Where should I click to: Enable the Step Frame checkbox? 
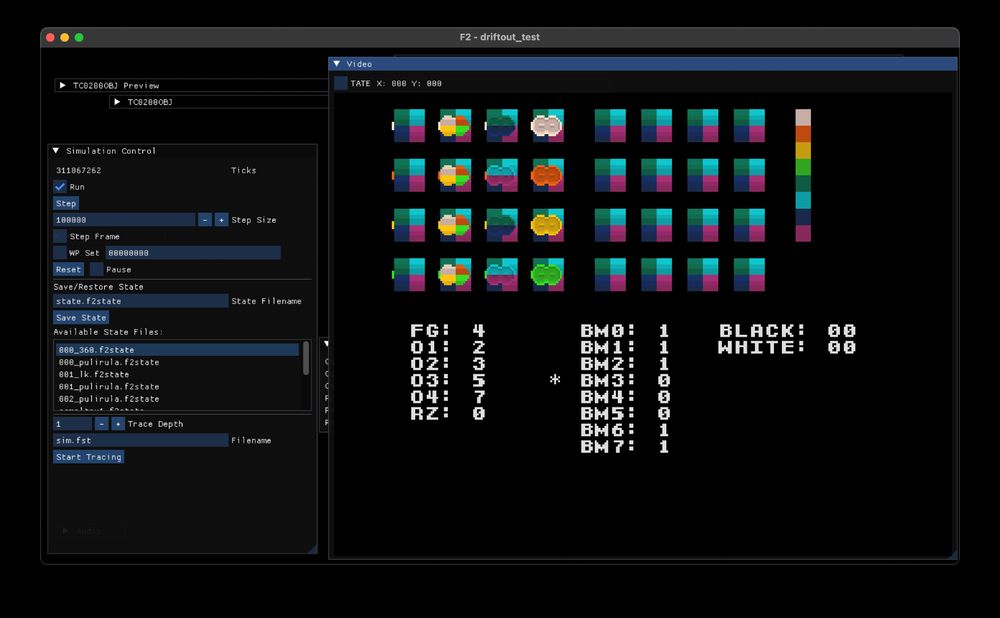coord(60,237)
